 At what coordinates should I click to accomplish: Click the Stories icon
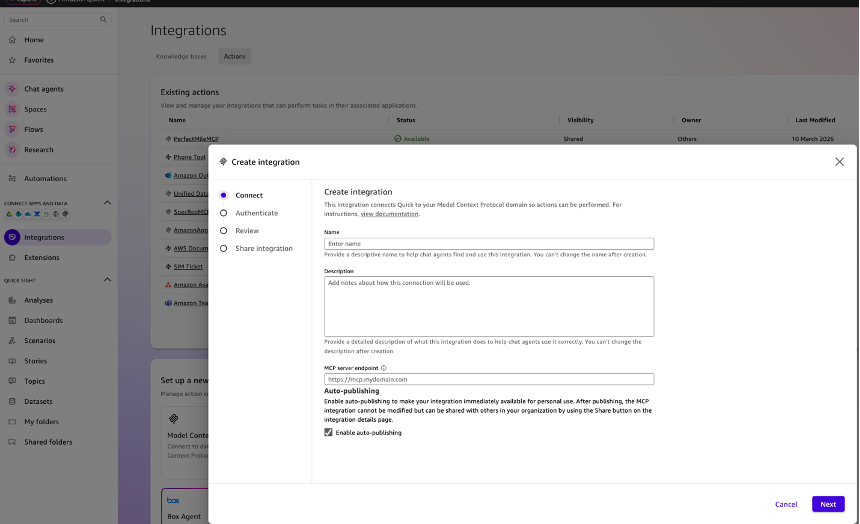tap(12, 361)
